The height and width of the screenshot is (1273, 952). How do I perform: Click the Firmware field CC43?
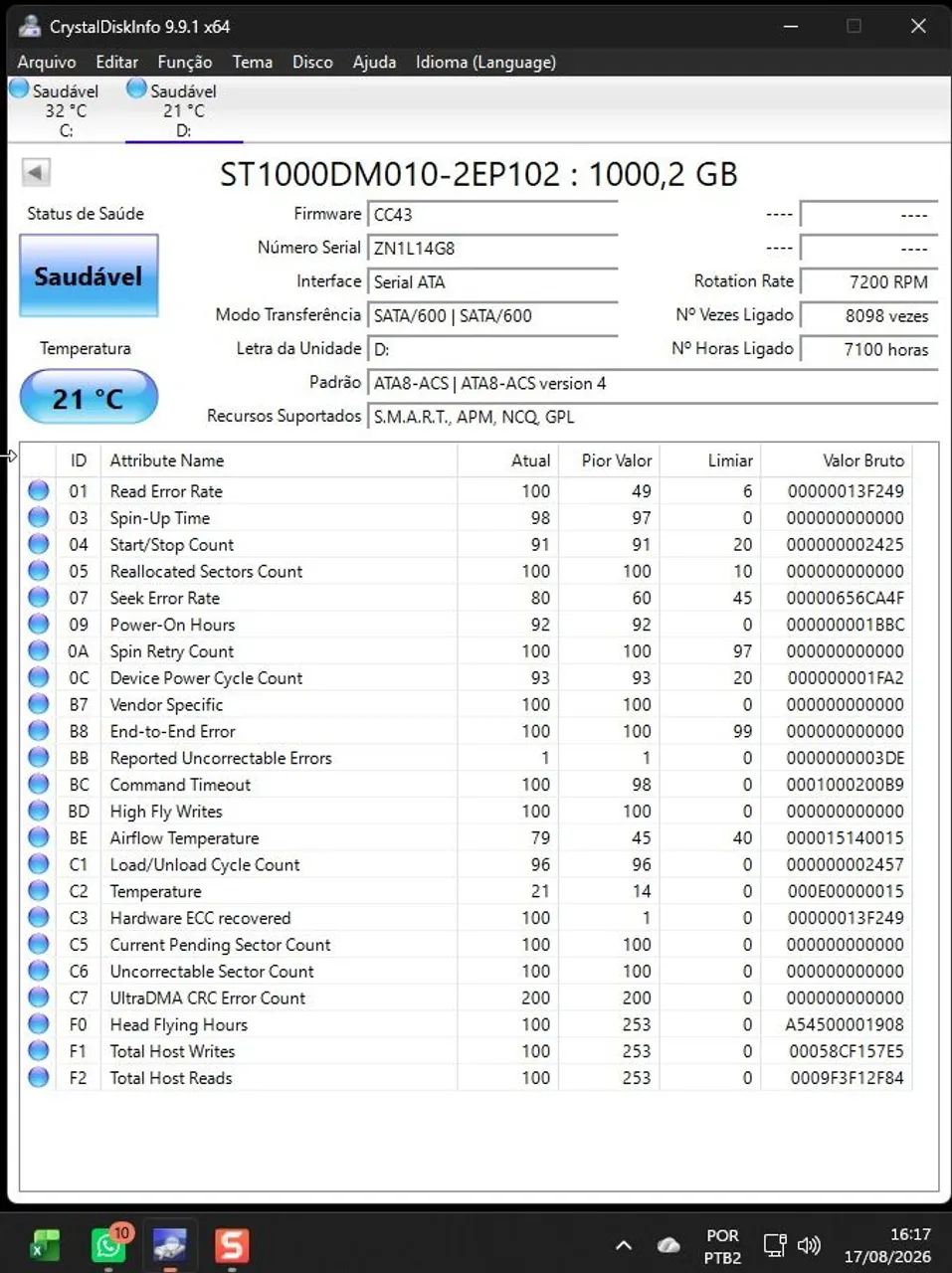click(493, 214)
